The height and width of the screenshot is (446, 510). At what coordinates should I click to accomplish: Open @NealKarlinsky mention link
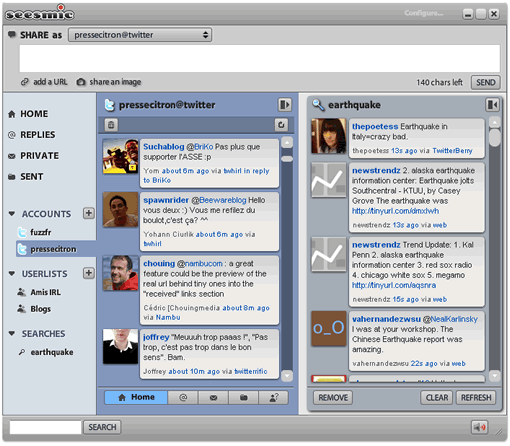click(450, 319)
